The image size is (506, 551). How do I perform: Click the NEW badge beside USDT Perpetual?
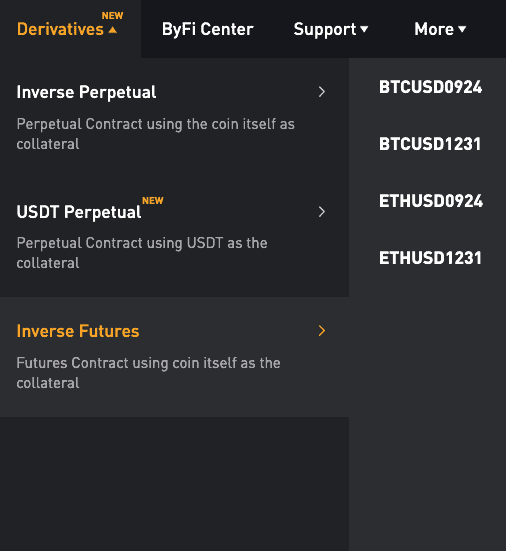153,201
